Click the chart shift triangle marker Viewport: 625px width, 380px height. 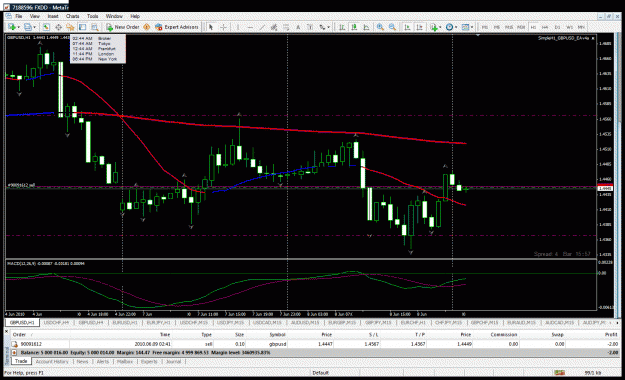coord(478,35)
